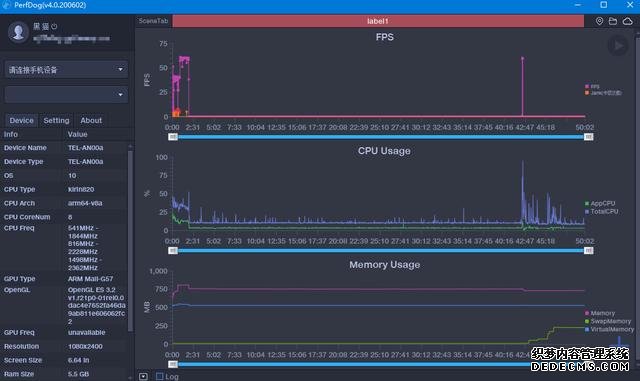Toggle the FPS series in FPS legend
This screenshot has width=640, height=381.
pos(592,87)
